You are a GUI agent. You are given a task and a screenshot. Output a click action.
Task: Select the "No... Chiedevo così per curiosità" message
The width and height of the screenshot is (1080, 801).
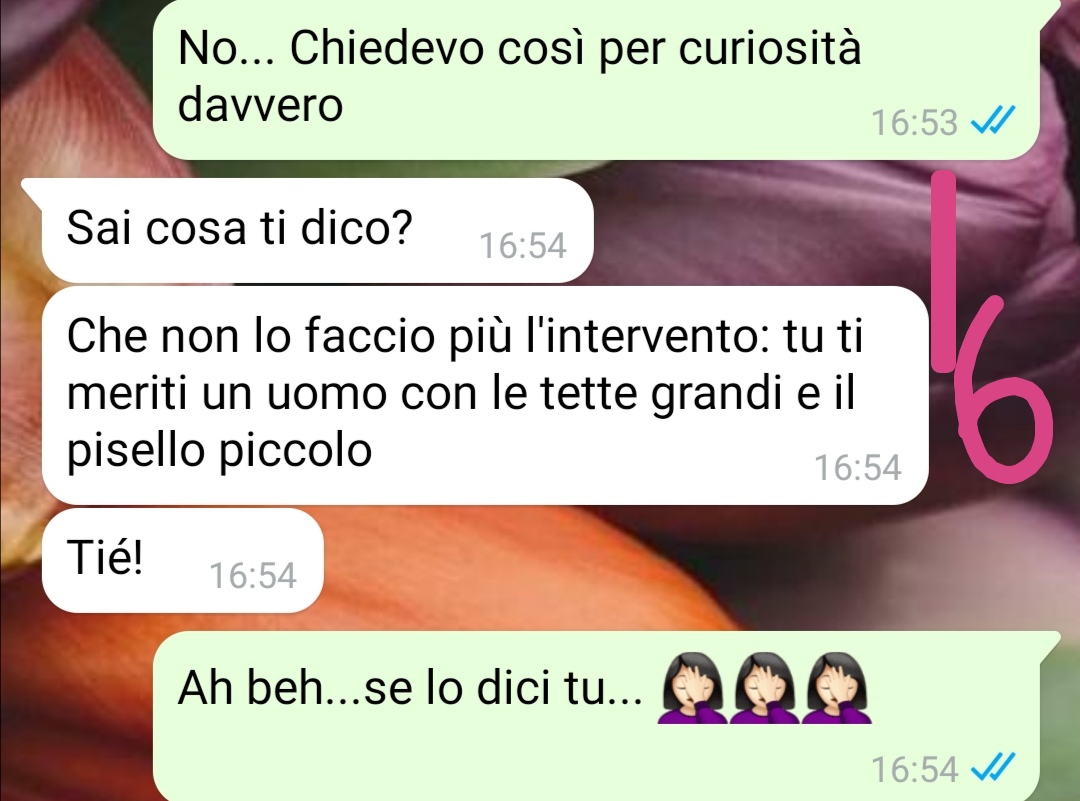(x=596, y=79)
